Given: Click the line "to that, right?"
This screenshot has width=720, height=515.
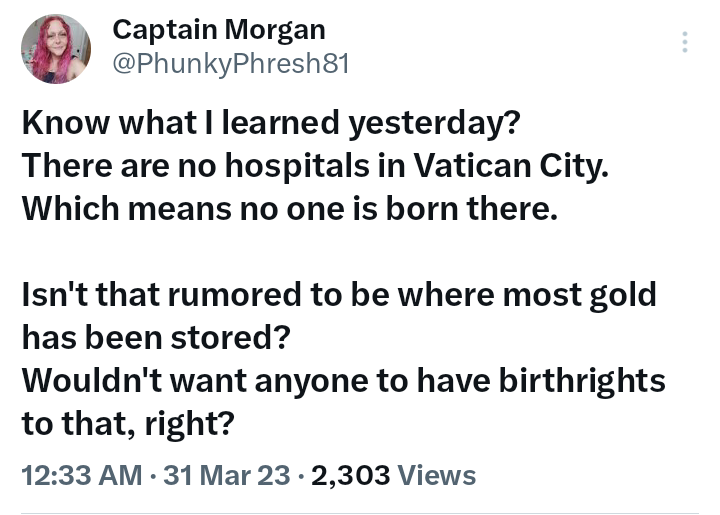Looking at the screenshot, I should pyautogui.click(x=128, y=424).
